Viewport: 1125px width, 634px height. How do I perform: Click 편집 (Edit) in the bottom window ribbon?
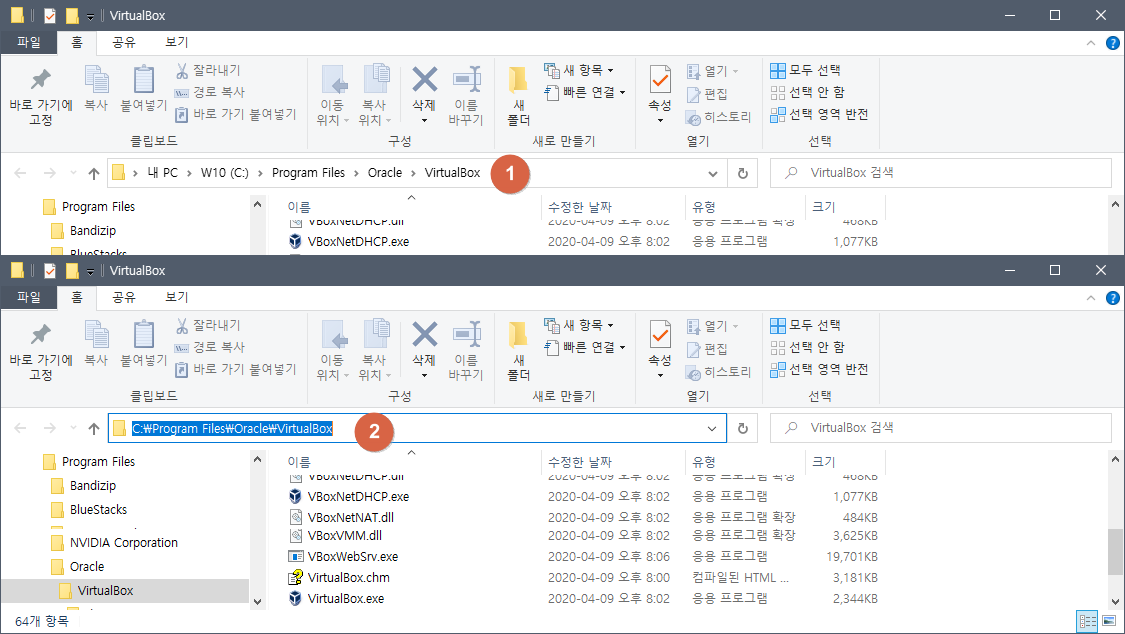pos(707,349)
